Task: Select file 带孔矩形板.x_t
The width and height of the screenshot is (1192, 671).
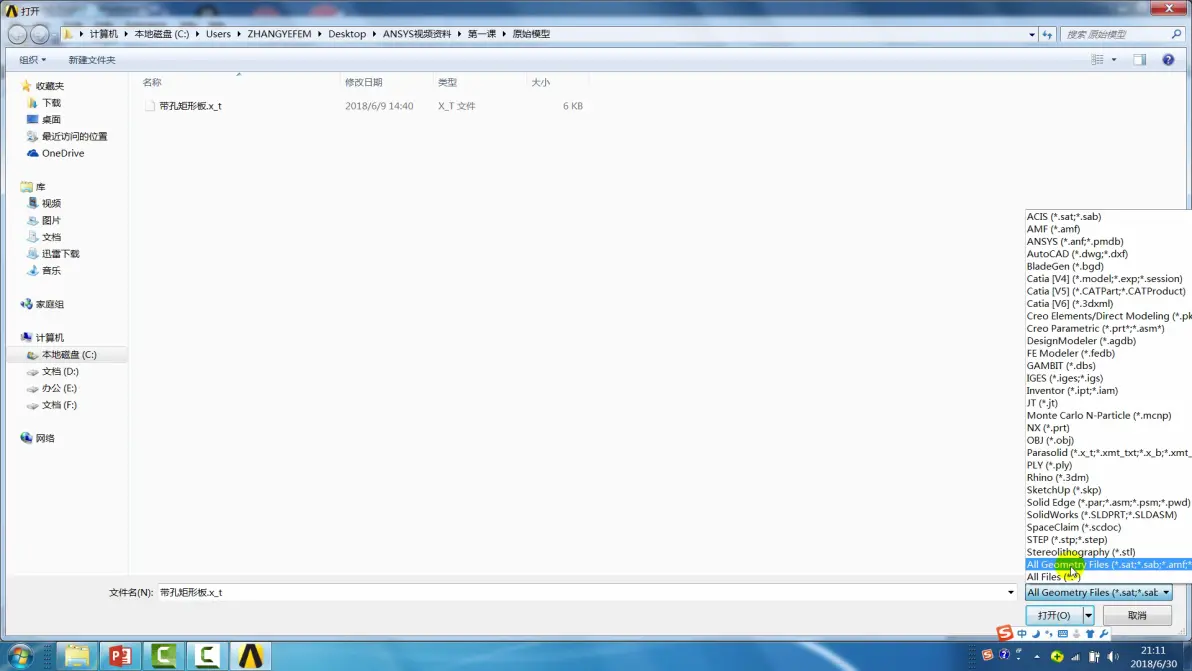Action: coord(190,106)
